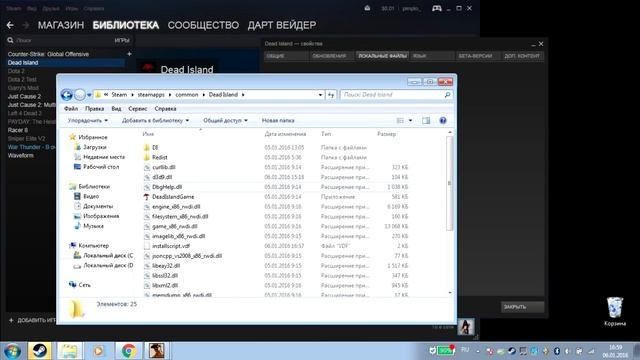The width and height of the screenshot is (640, 360).
Task: Click 'steamapps' in the address breadcrumb
Action: pyautogui.click(x=151, y=95)
